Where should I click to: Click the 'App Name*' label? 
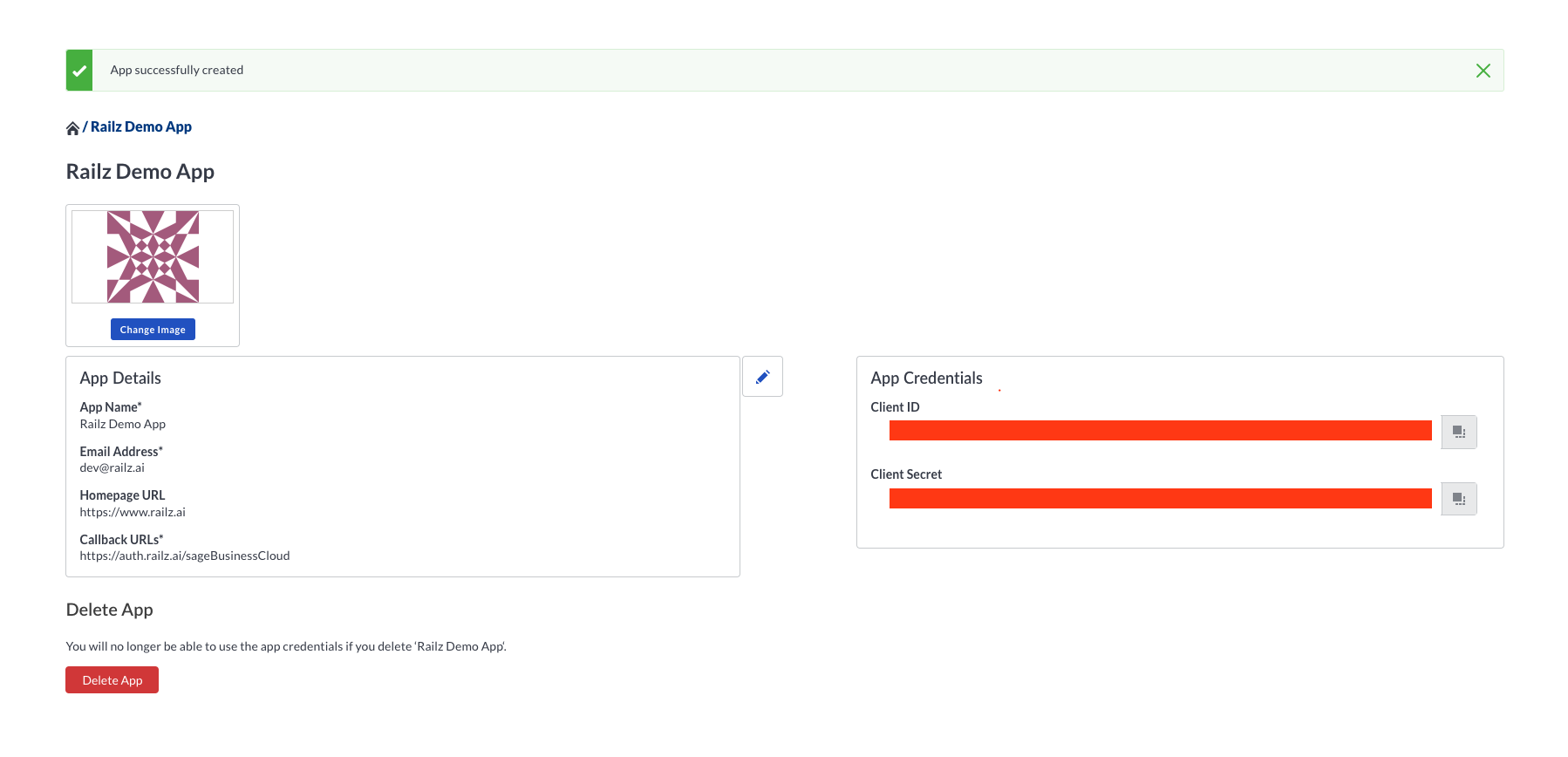(111, 407)
